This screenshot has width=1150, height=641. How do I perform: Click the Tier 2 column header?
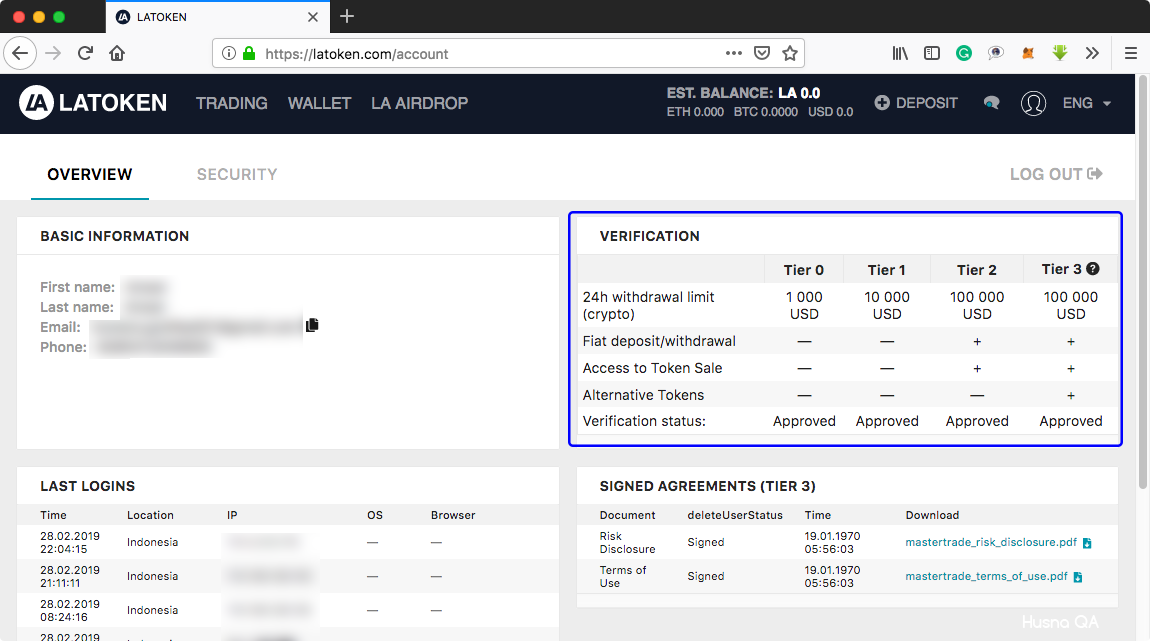coord(977,270)
